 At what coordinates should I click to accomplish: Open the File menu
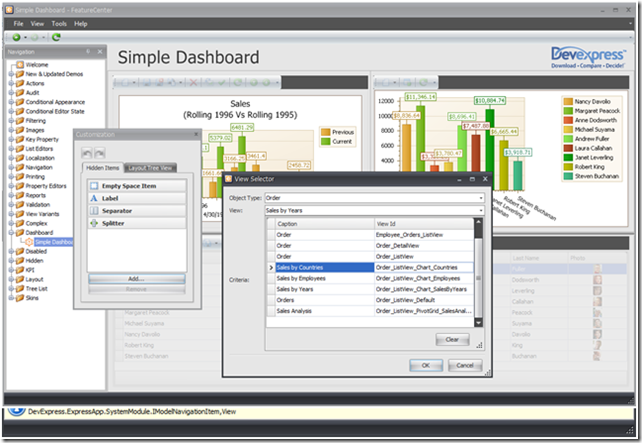click(18, 24)
